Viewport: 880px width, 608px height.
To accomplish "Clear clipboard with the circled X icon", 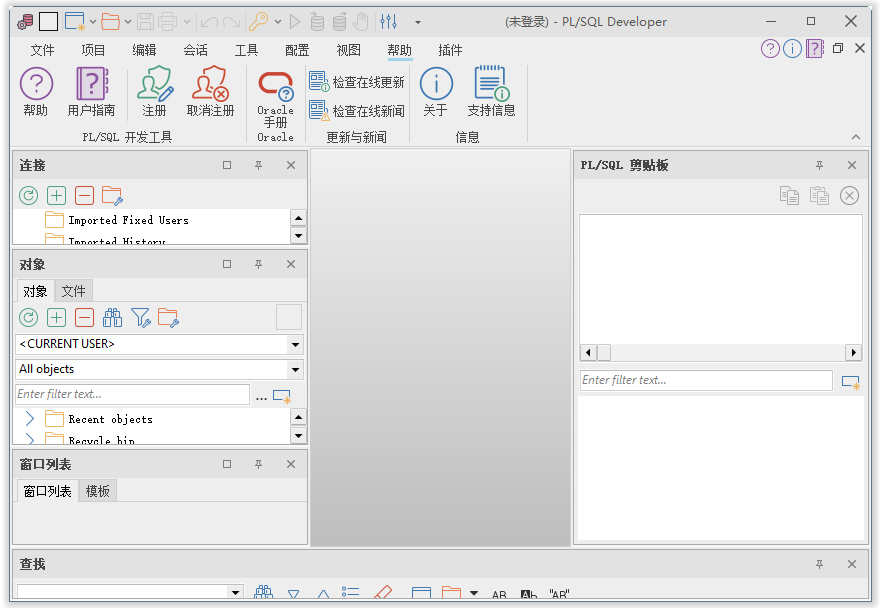I will coord(849,195).
